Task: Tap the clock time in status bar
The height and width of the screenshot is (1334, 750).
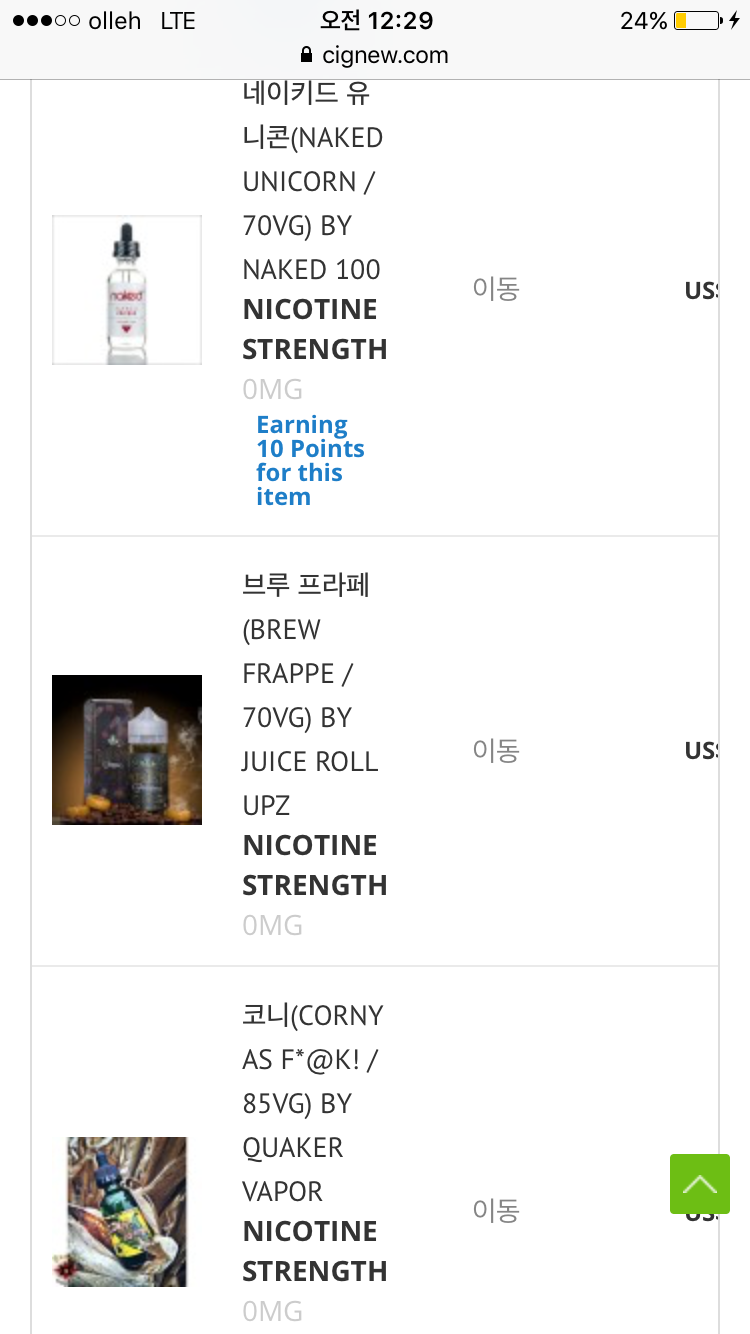Action: [x=375, y=21]
